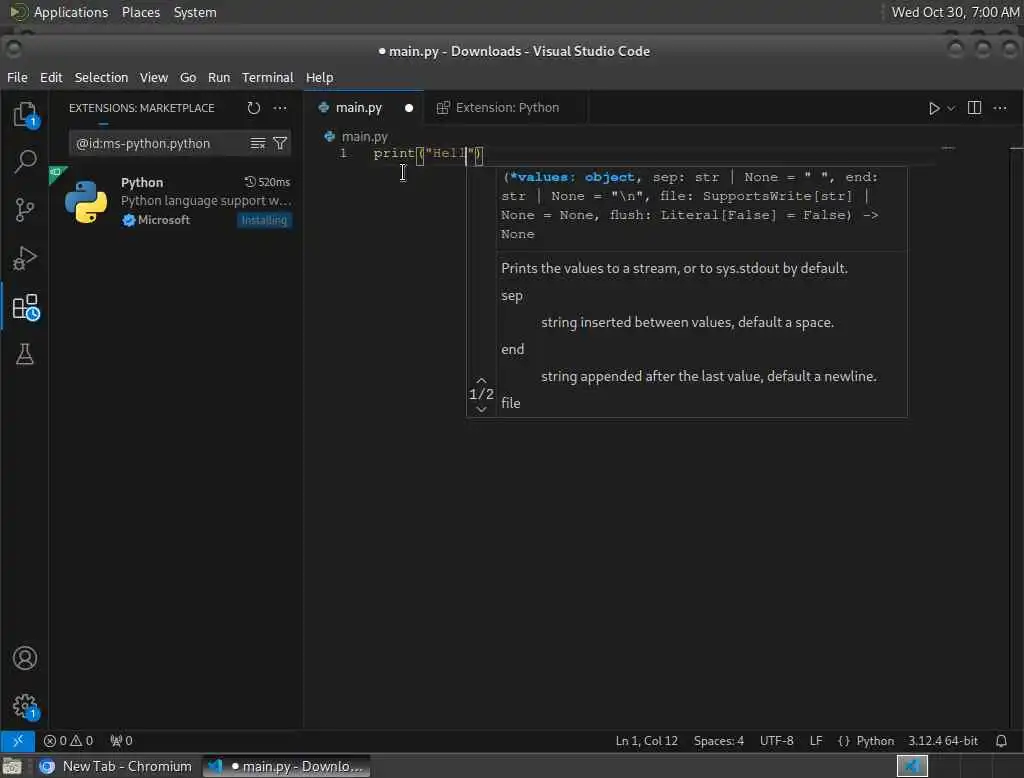The width and height of the screenshot is (1024, 778).
Task: Open the Source Control view
Action: (25, 210)
